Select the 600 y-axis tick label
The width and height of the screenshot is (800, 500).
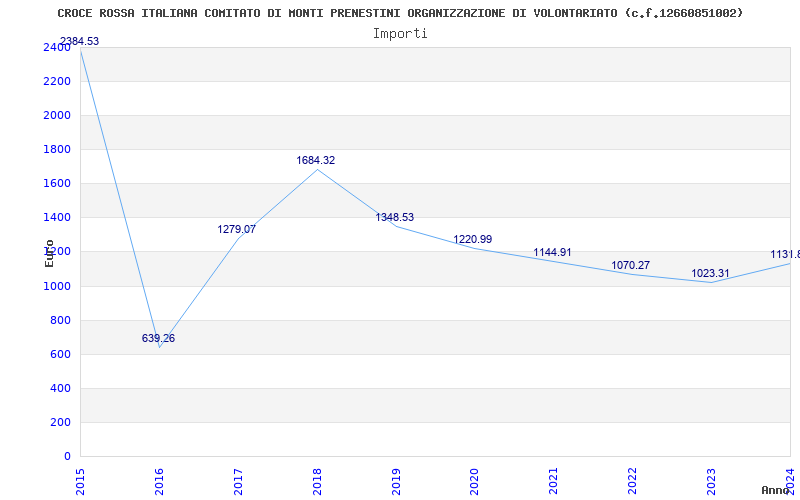[60, 355]
